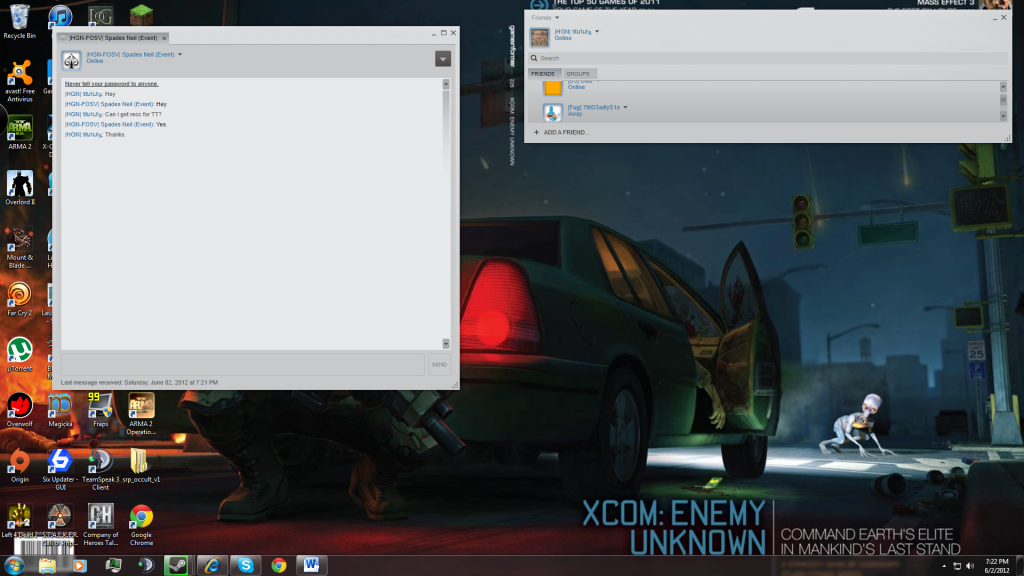The image size is (1024, 576).
Task: Click the network tray icon
Action: pos(957,566)
